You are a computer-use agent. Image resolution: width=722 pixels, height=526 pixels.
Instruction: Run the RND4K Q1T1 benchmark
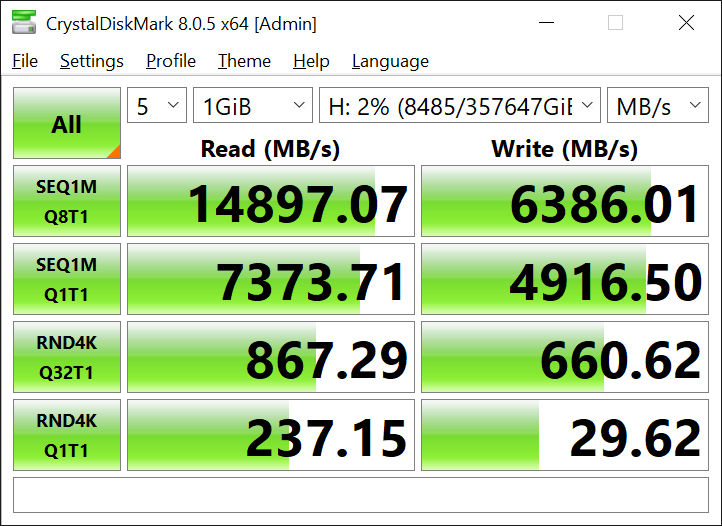click(x=67, y=435)
